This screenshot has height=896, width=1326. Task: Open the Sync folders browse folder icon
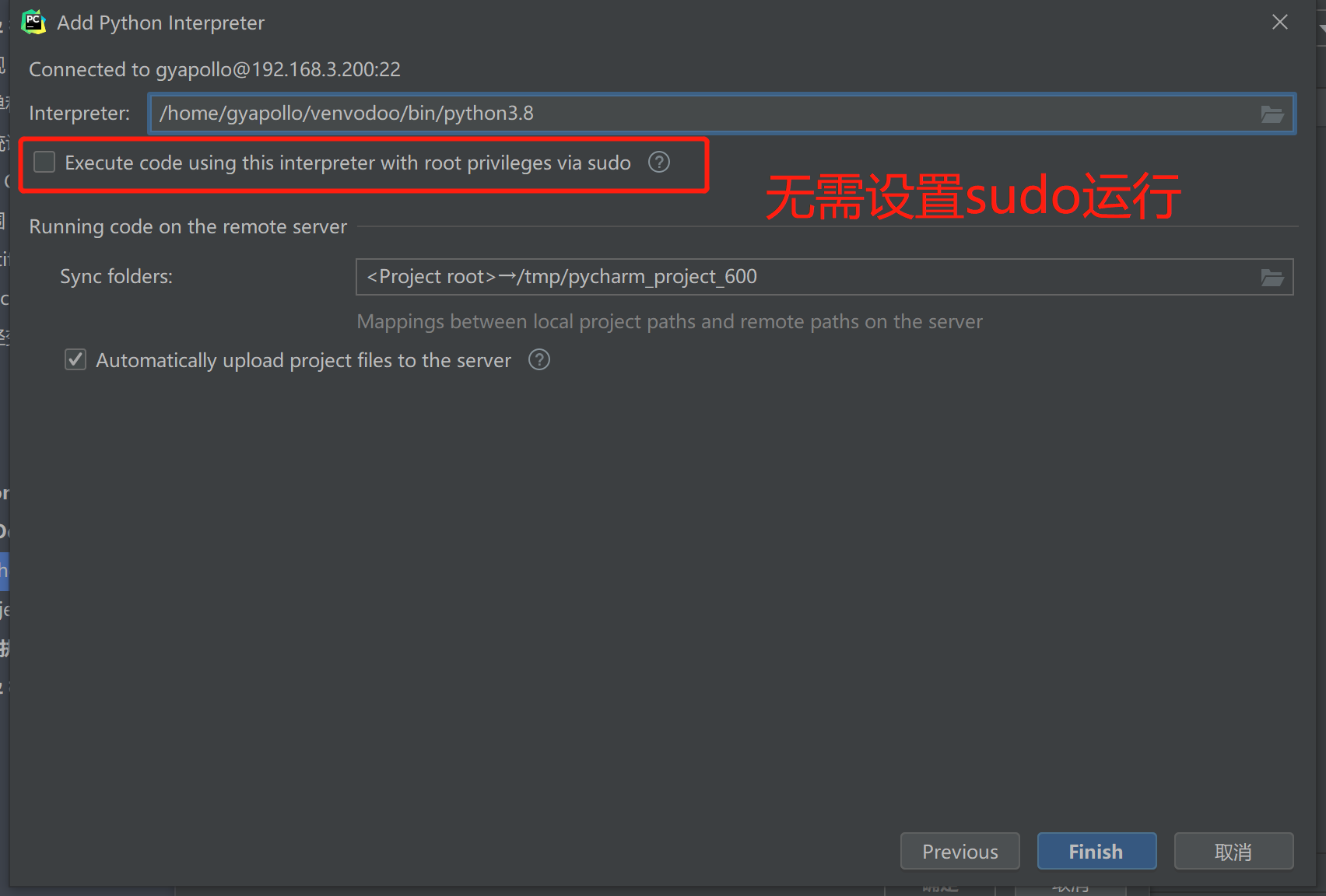point(1272,278)
